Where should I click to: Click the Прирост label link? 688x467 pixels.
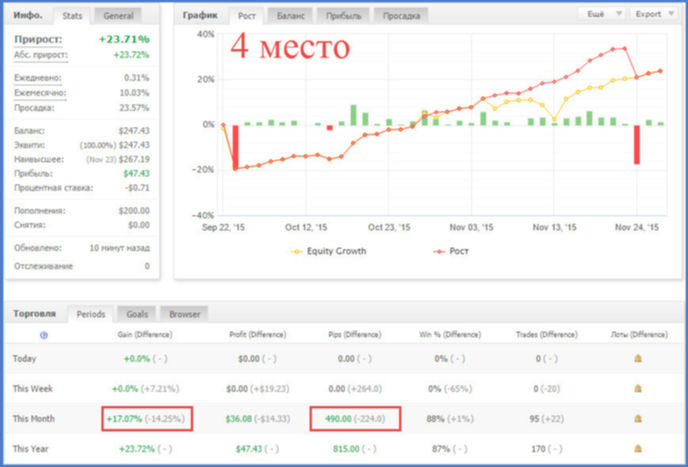pyautogui.click(x=38, y=40)
